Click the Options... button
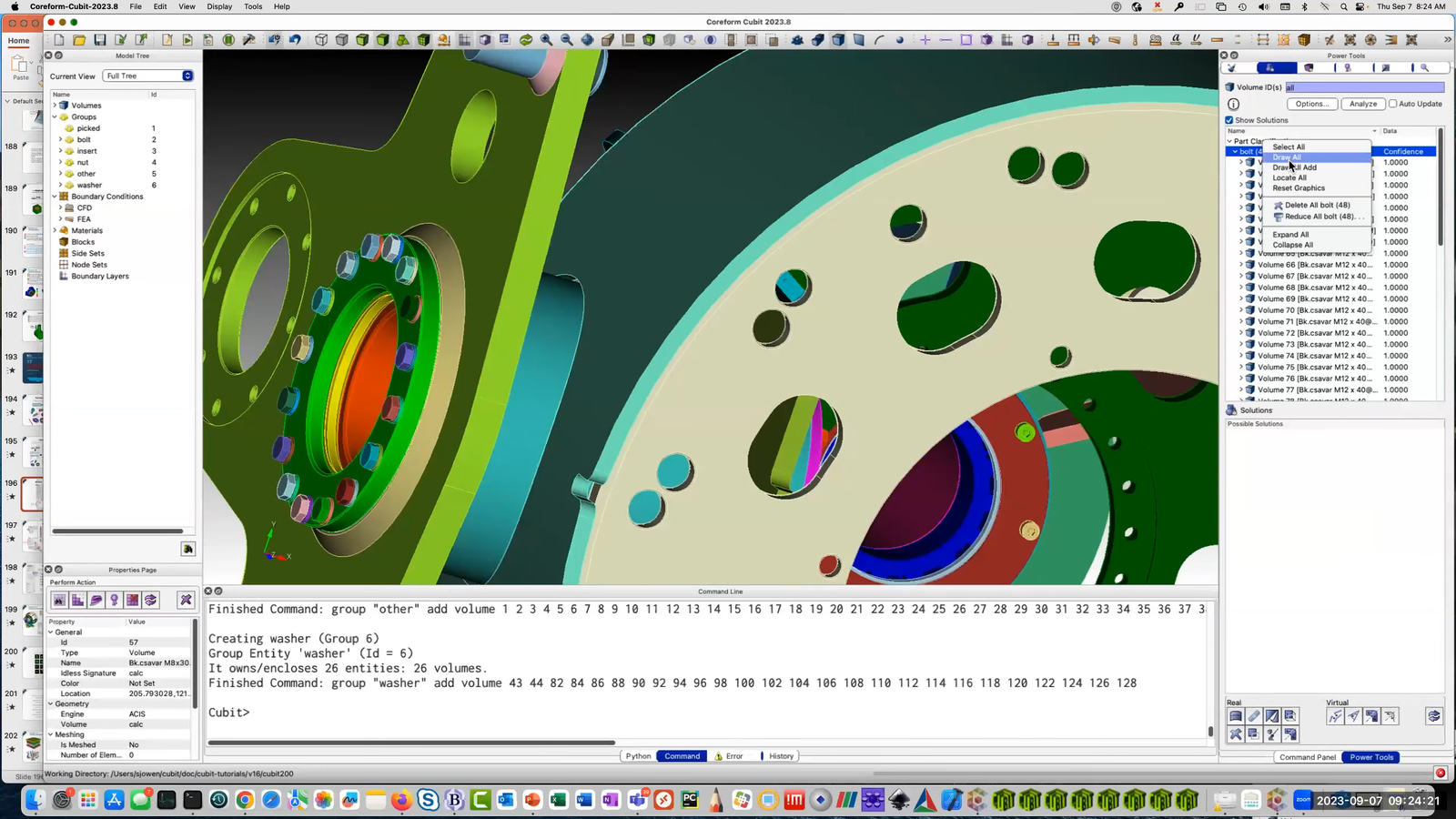This screenshot has width=1456, height=819. (1312, 104)
